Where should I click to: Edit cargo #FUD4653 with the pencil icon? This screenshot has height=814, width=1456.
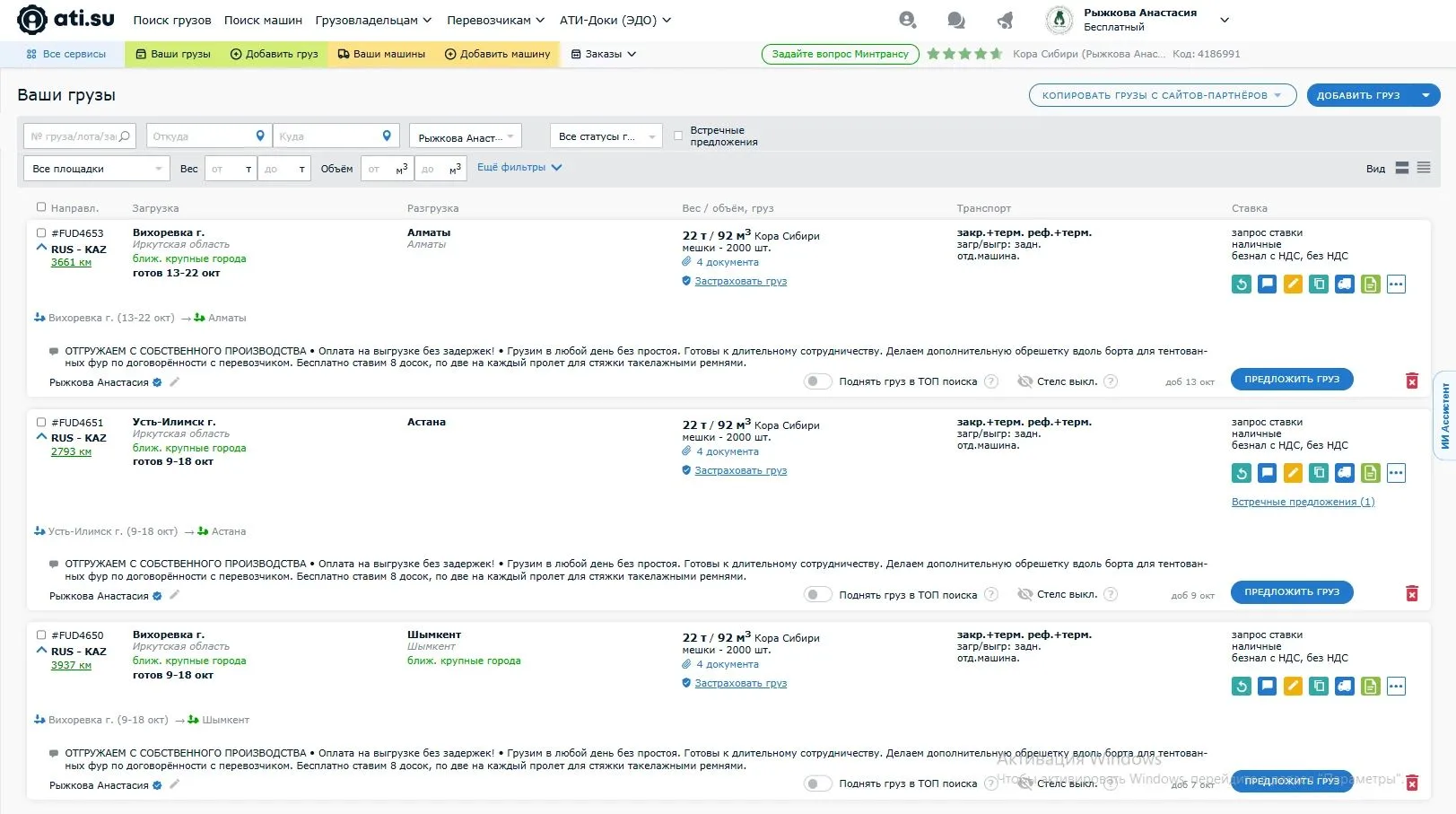tap(1293, 284)
